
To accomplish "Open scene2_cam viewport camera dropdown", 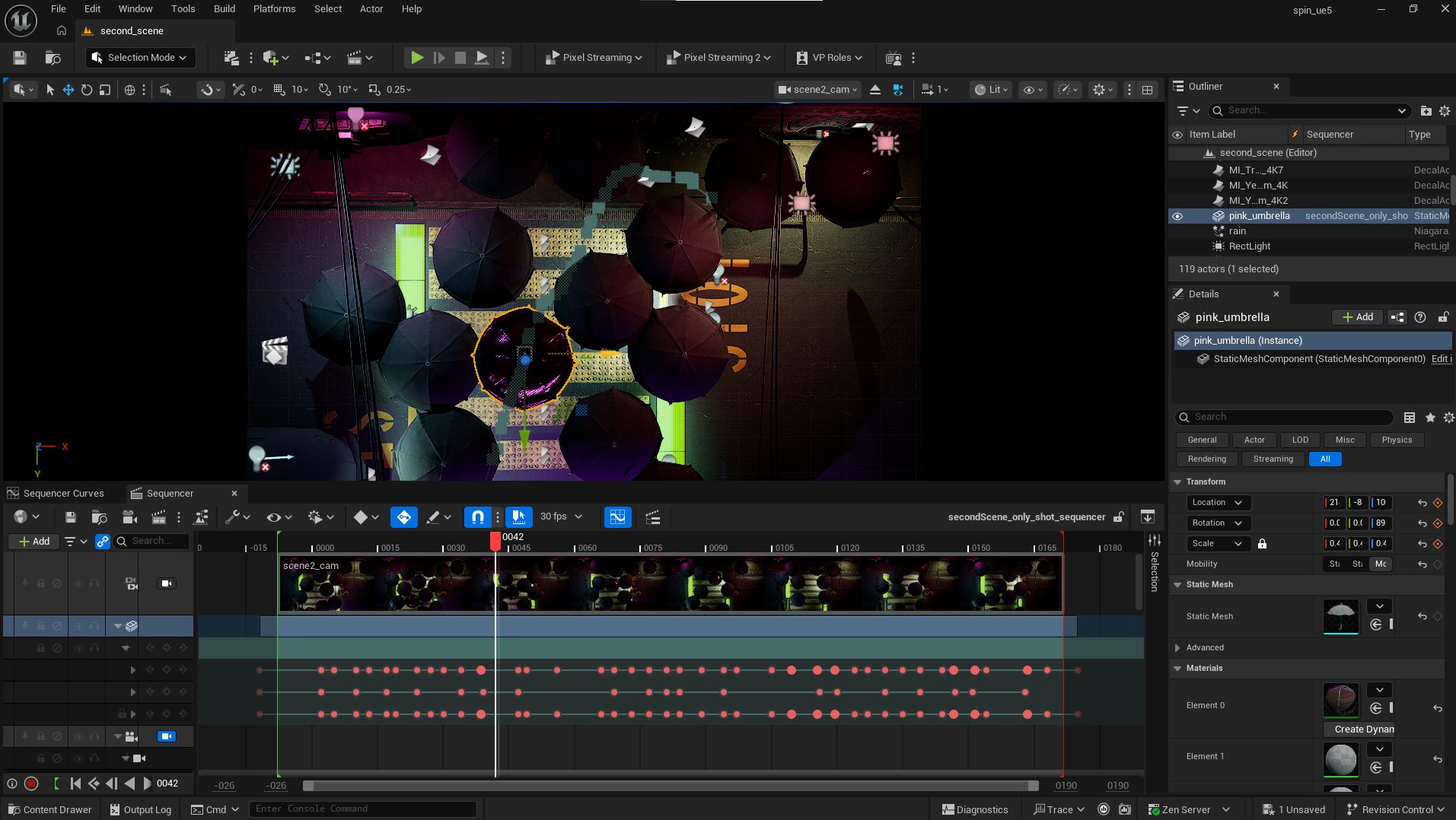I will pyautogui.click(x=817, y=90).
